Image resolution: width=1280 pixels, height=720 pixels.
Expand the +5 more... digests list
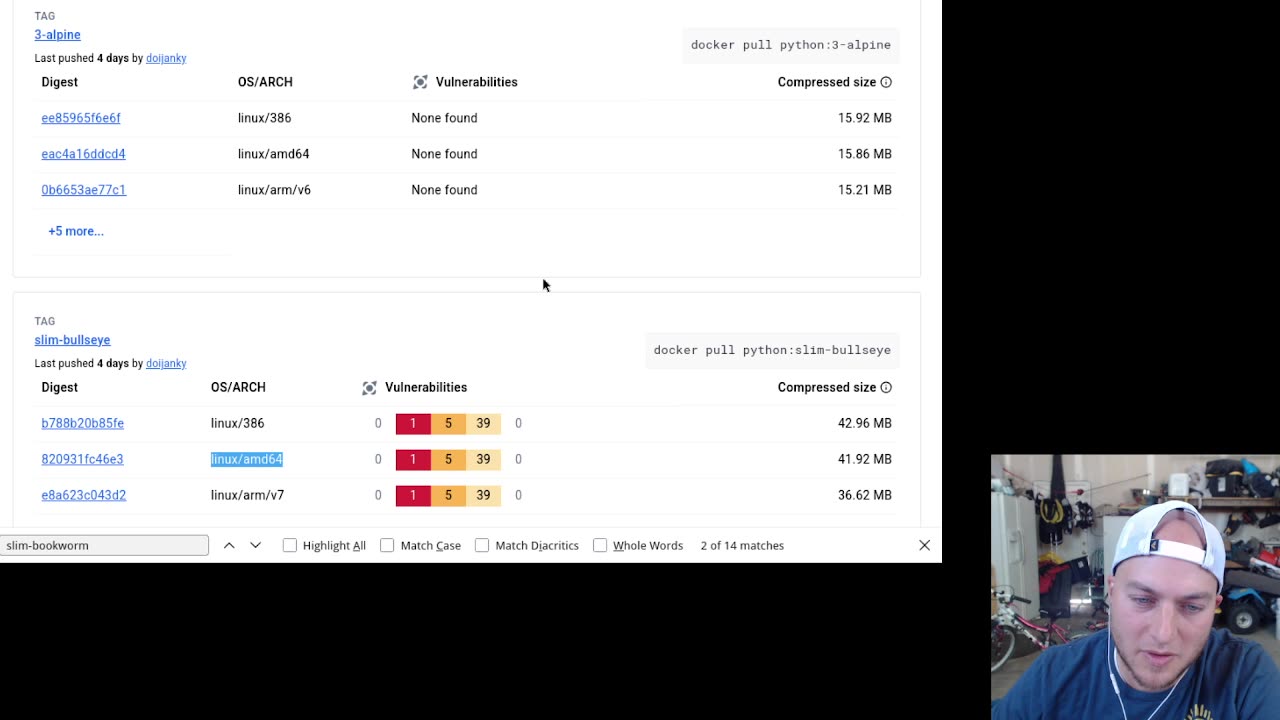[76, 231]
